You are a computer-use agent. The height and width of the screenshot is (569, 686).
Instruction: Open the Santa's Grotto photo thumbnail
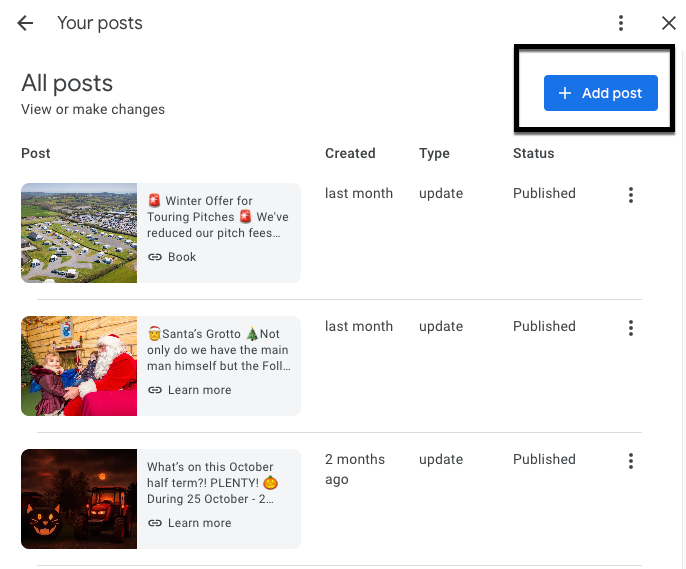tap(79, 366)
